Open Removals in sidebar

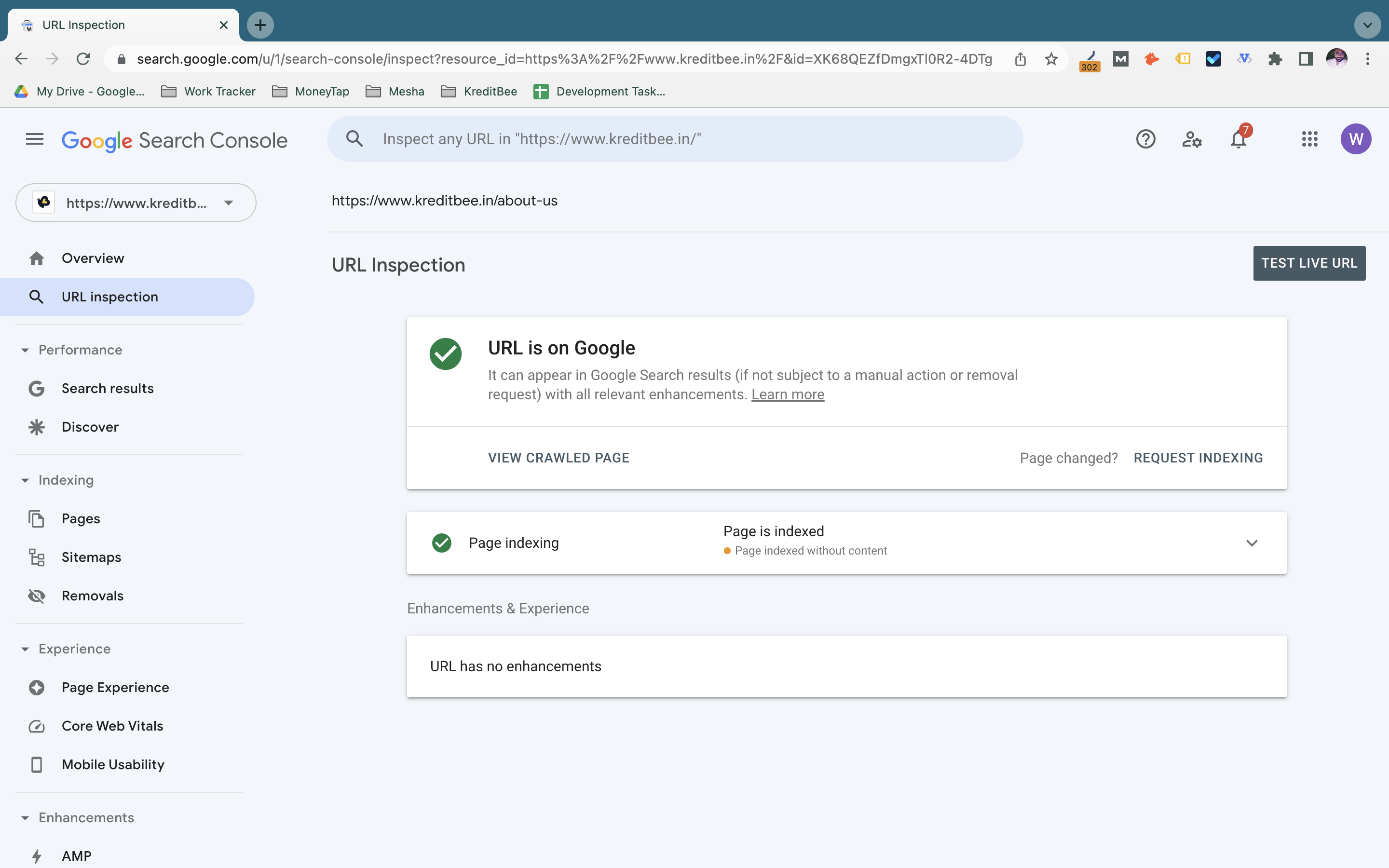point(127,596)
